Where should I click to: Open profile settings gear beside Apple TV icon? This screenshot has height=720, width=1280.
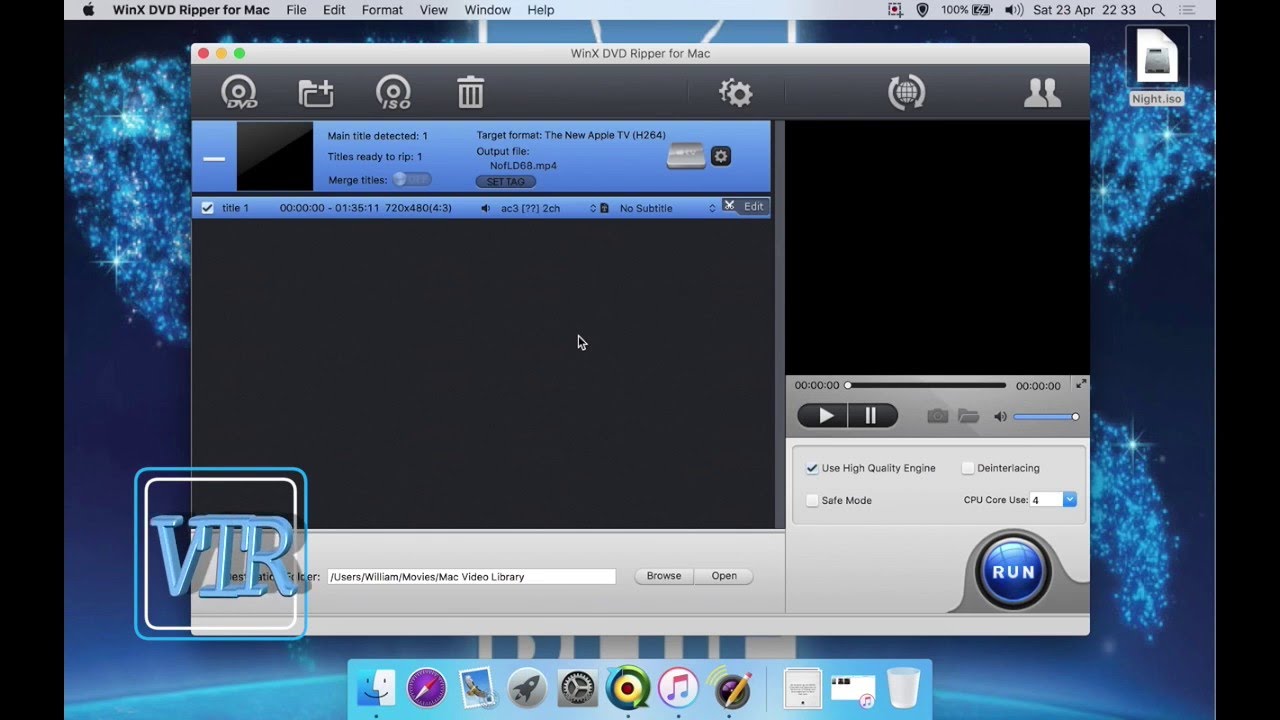pyautogui.click(x=720, y=156)
